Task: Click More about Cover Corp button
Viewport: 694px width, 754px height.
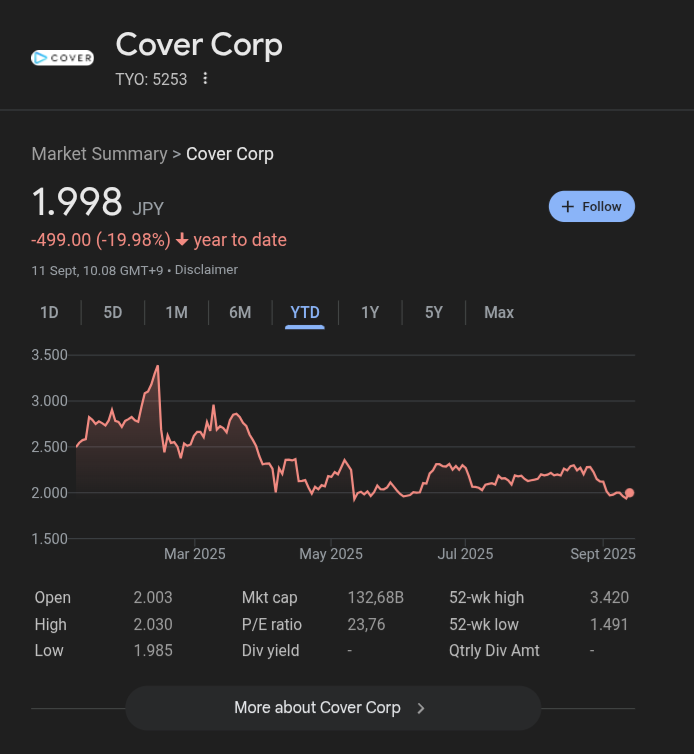Action: 333,708
